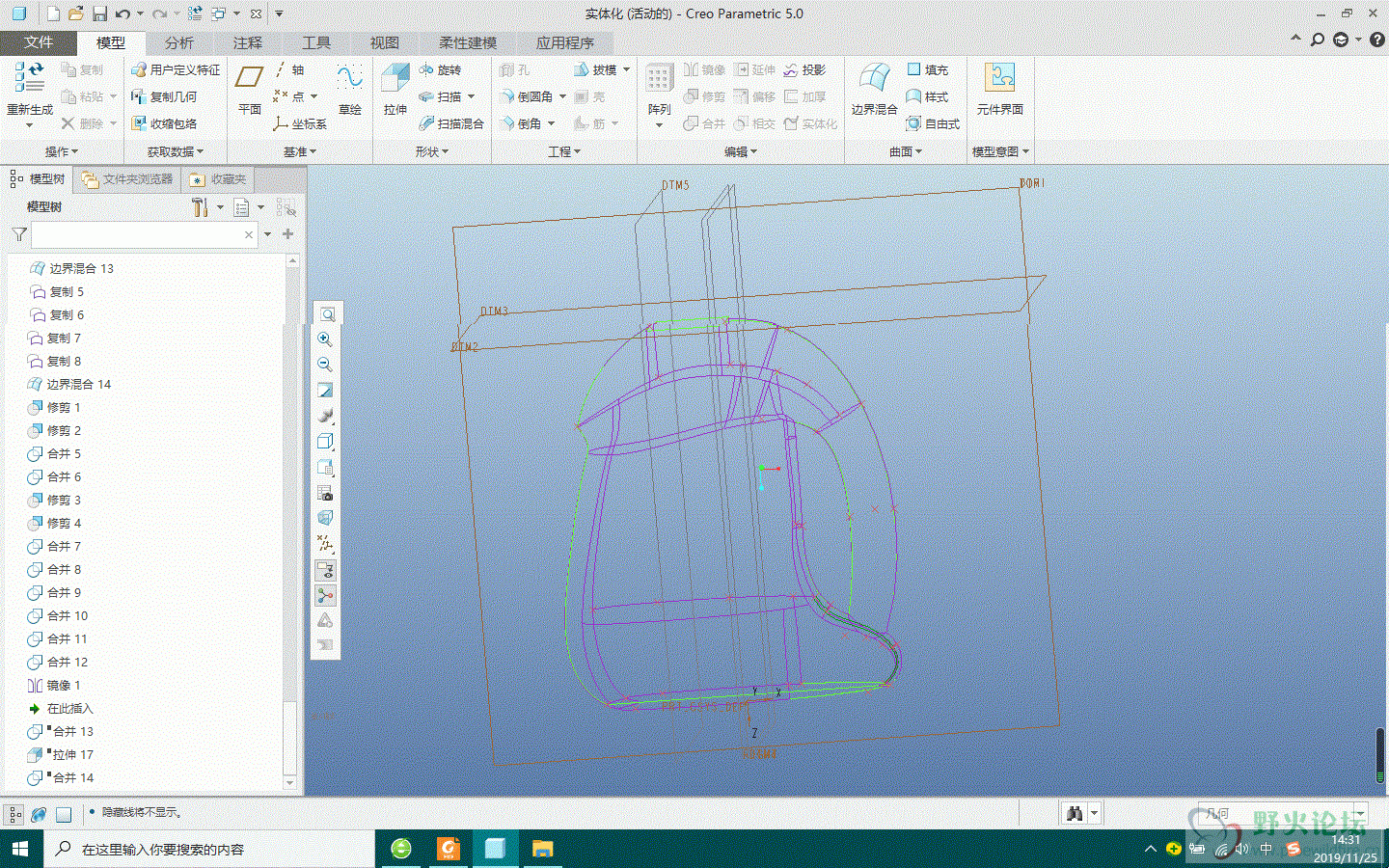Select the 坐标系 (Coordinate System) tool

tap(300, 123)
